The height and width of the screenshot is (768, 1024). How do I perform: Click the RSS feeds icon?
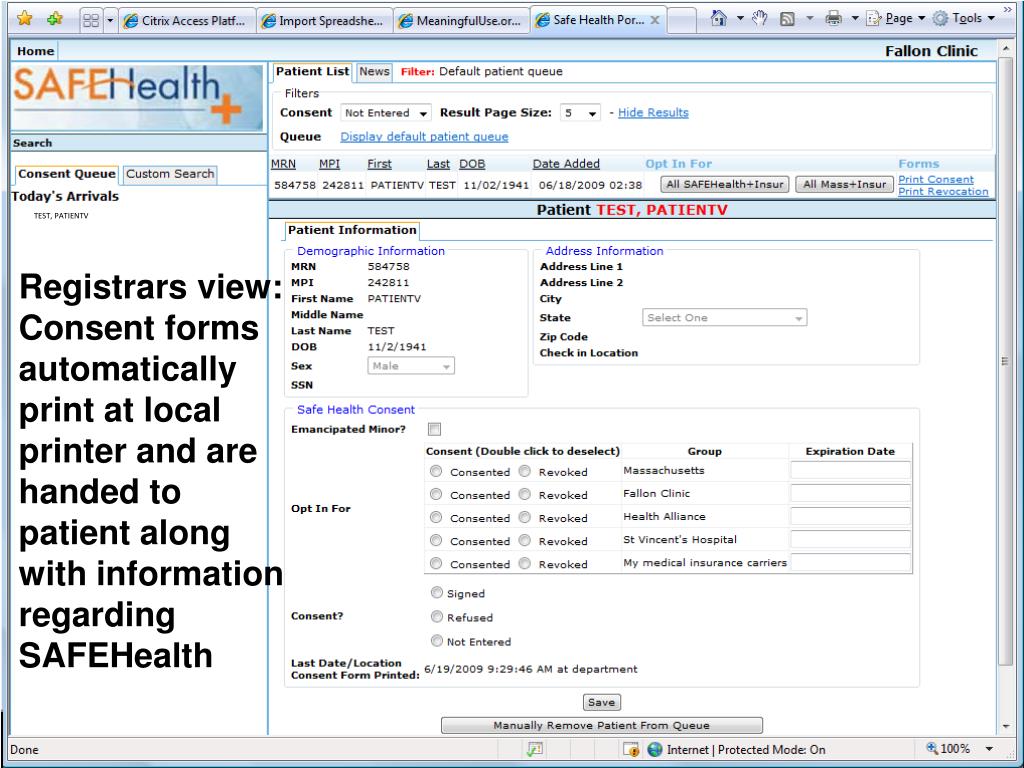pos(788,19)
